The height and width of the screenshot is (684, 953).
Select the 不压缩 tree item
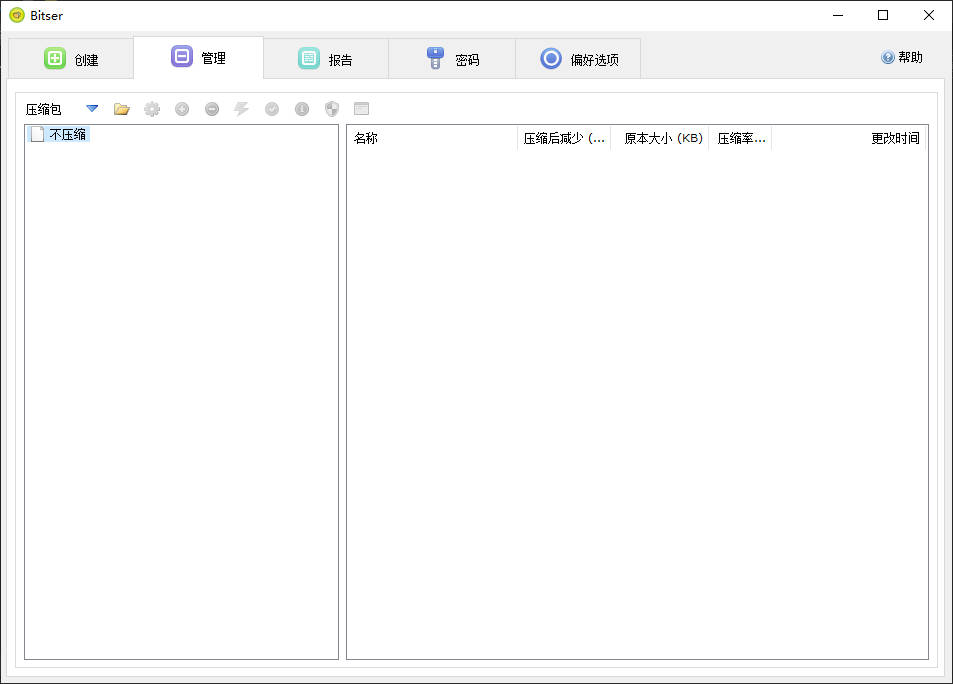click(x=66, y=135)
